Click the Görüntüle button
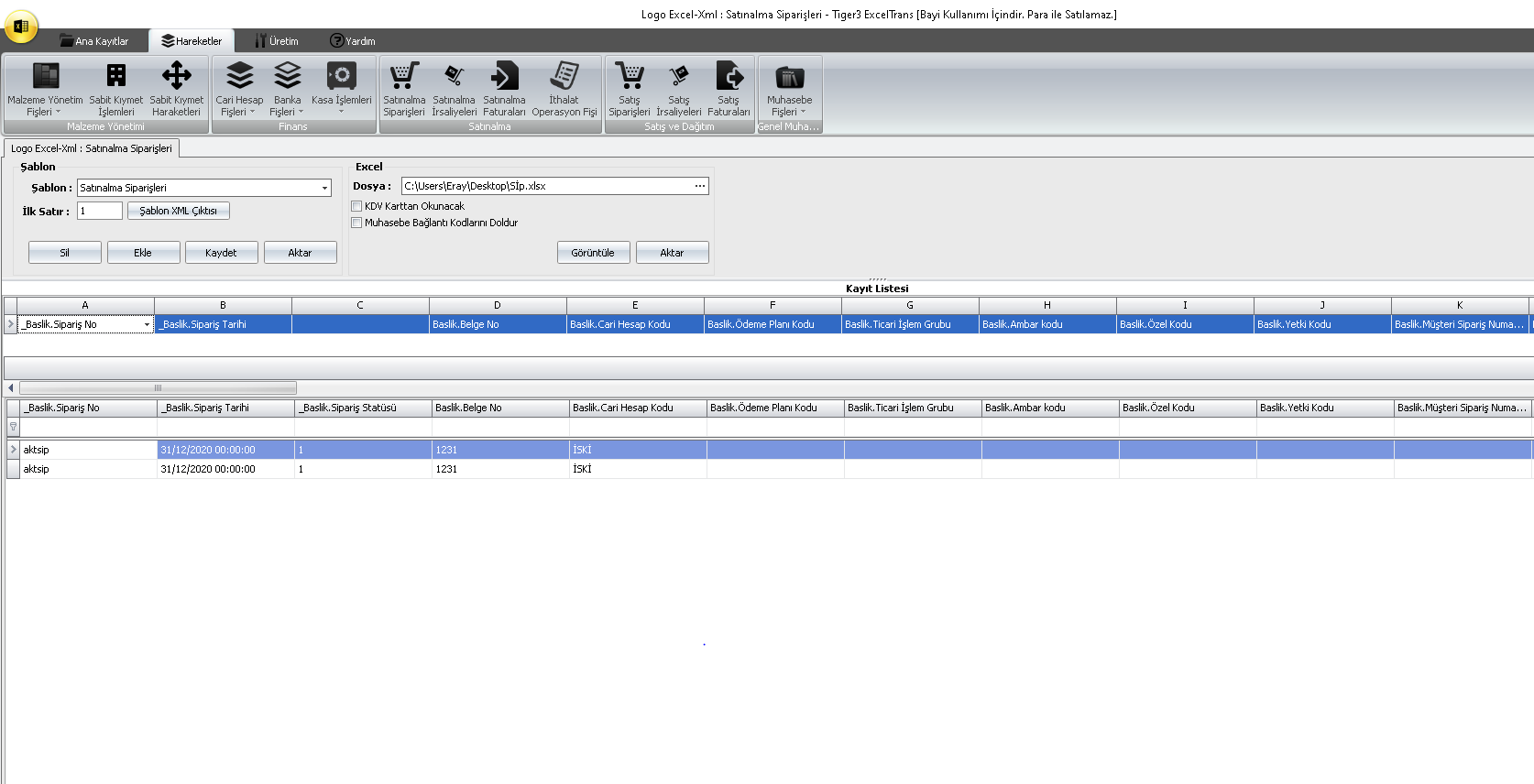 coord(593,253)
